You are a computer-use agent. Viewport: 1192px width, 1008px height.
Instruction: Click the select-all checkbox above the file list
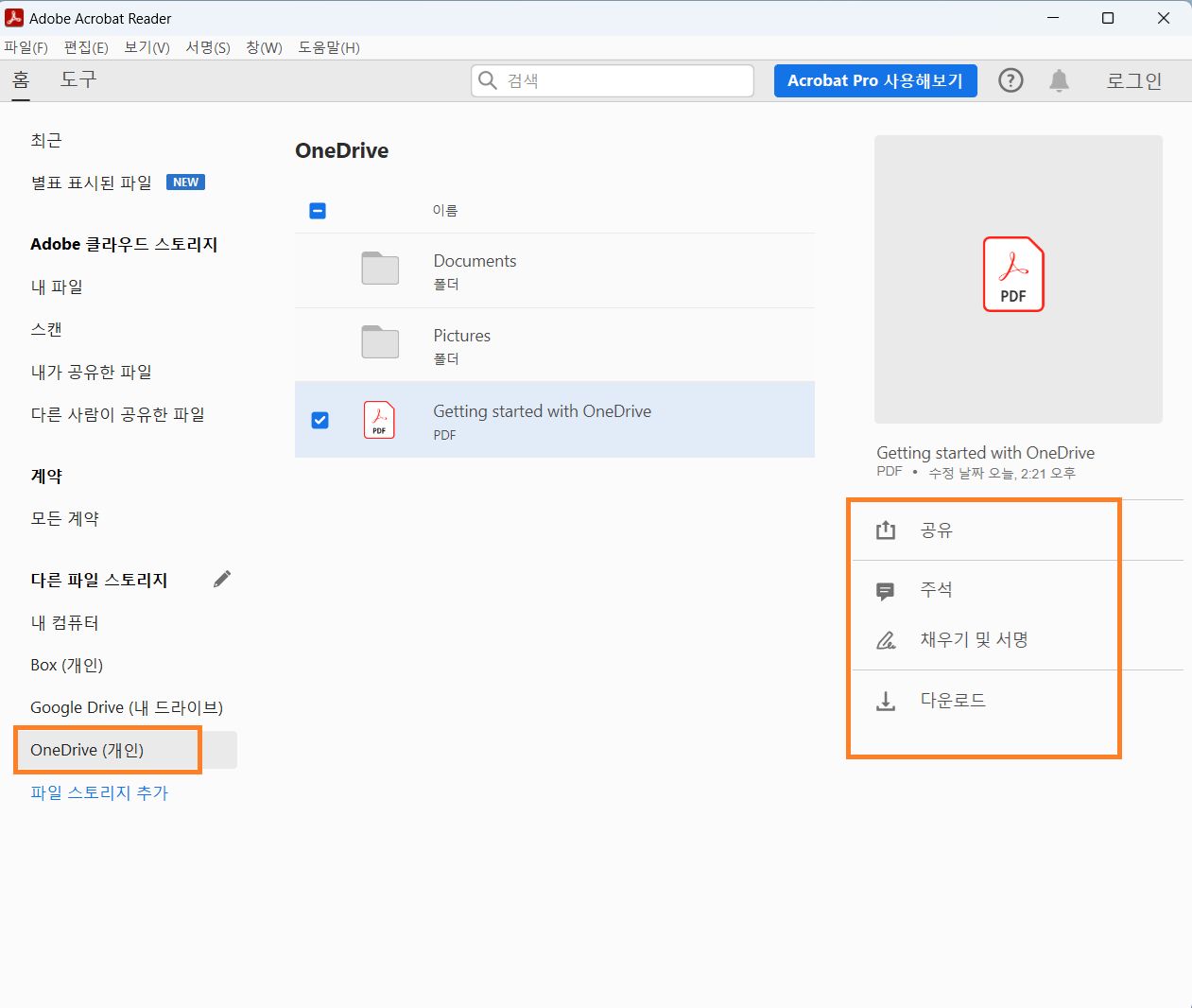317,210
